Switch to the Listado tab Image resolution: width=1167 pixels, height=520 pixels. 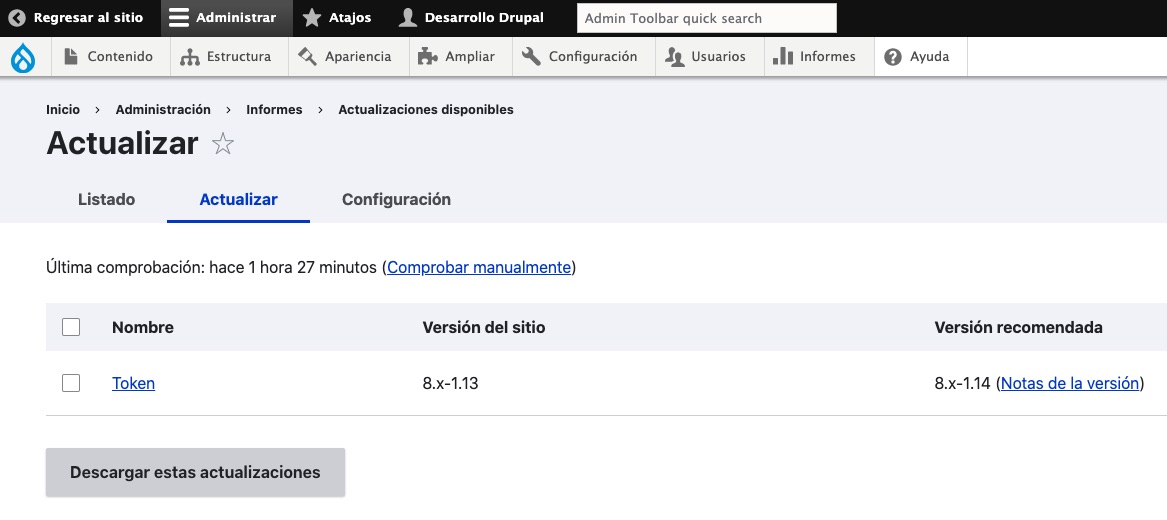(106, 199)
